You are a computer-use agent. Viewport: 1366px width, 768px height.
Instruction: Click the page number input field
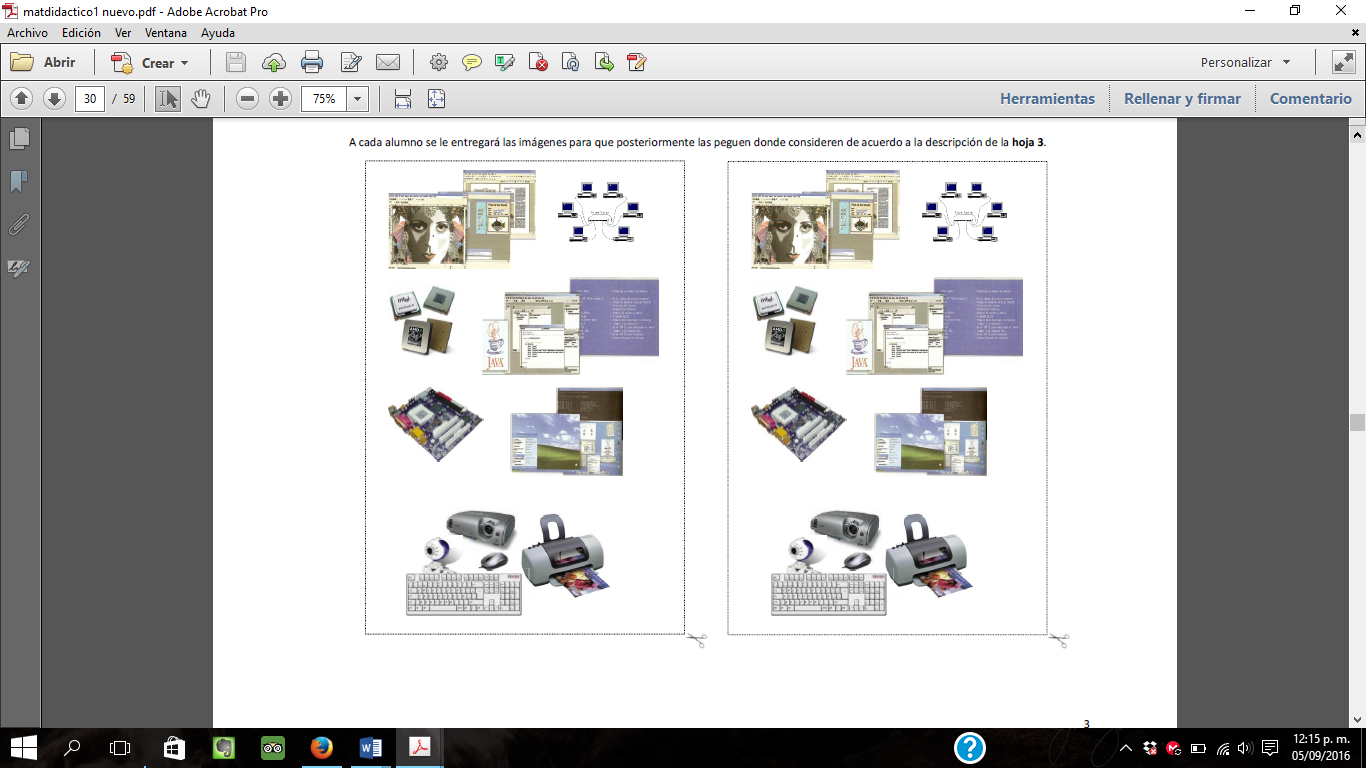click(x=90, y=99)
